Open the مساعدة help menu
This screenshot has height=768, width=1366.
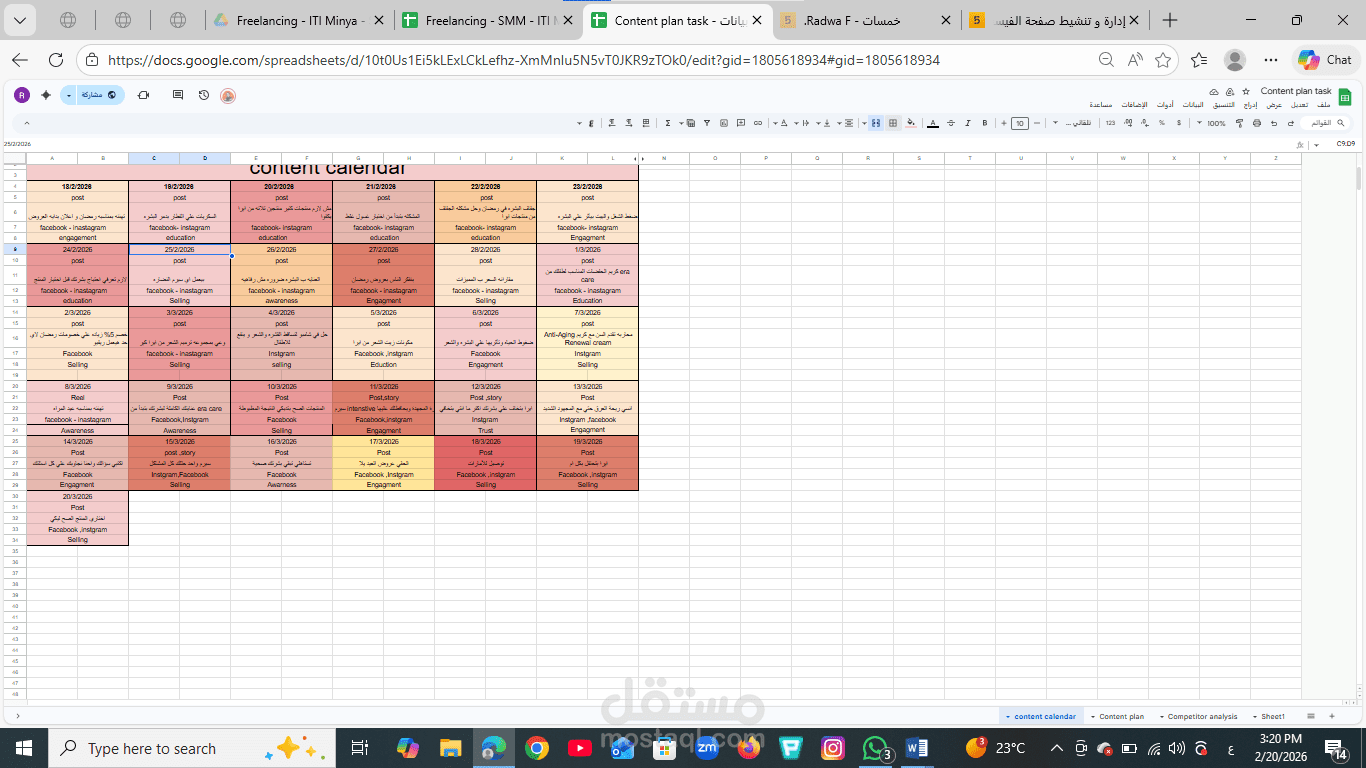(1101, 105)
